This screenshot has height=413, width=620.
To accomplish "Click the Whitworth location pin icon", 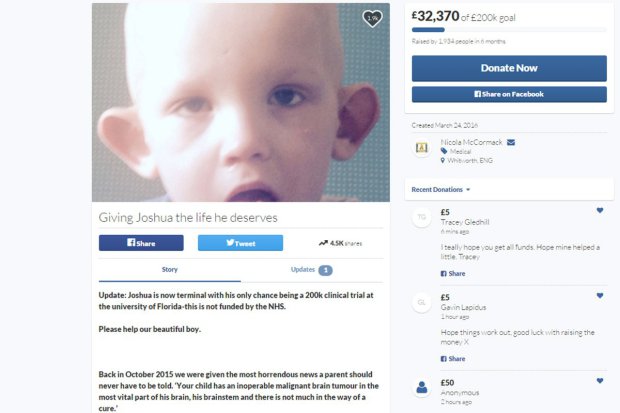I will pyautogui.click(x=443, y=160).
